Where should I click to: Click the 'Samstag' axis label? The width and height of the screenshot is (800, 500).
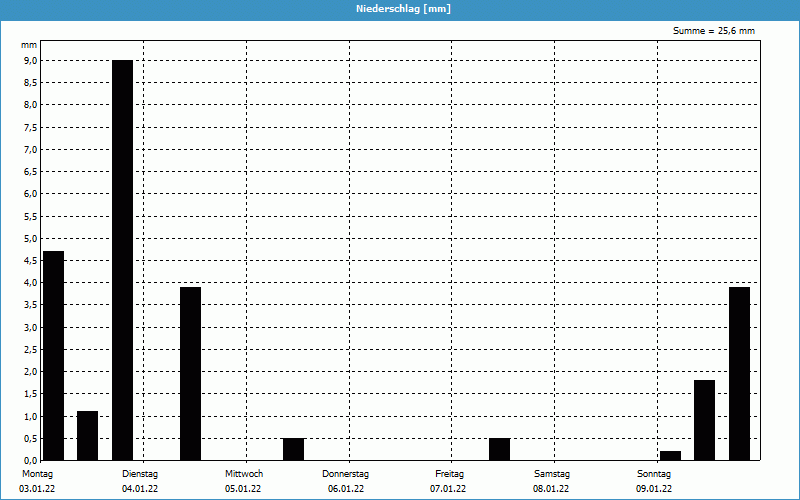point(552,473)
